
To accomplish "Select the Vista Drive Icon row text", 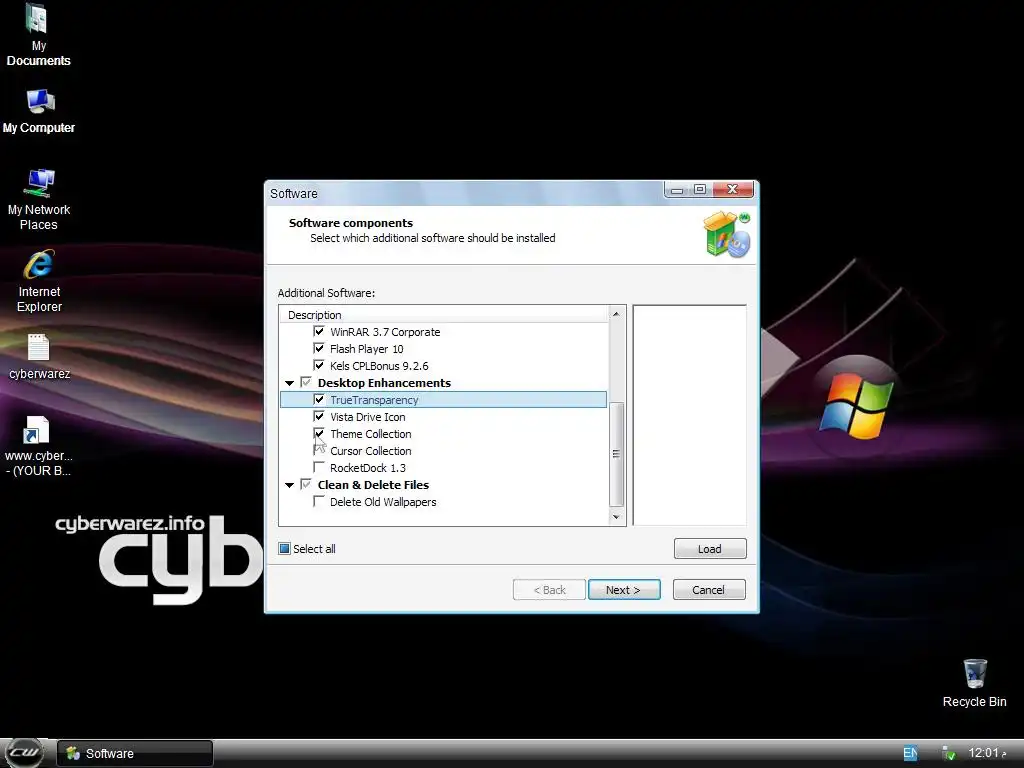I will point(368,417).
